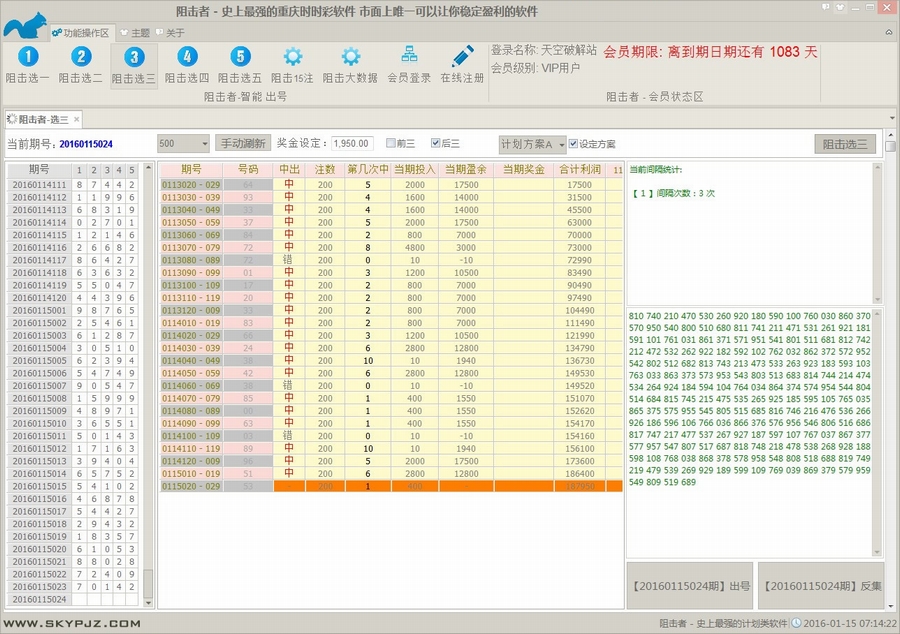Viewport: 900px width, 634px height.
Task: Close the 阻击者-选三 document tab
Action: click(77, 119)
